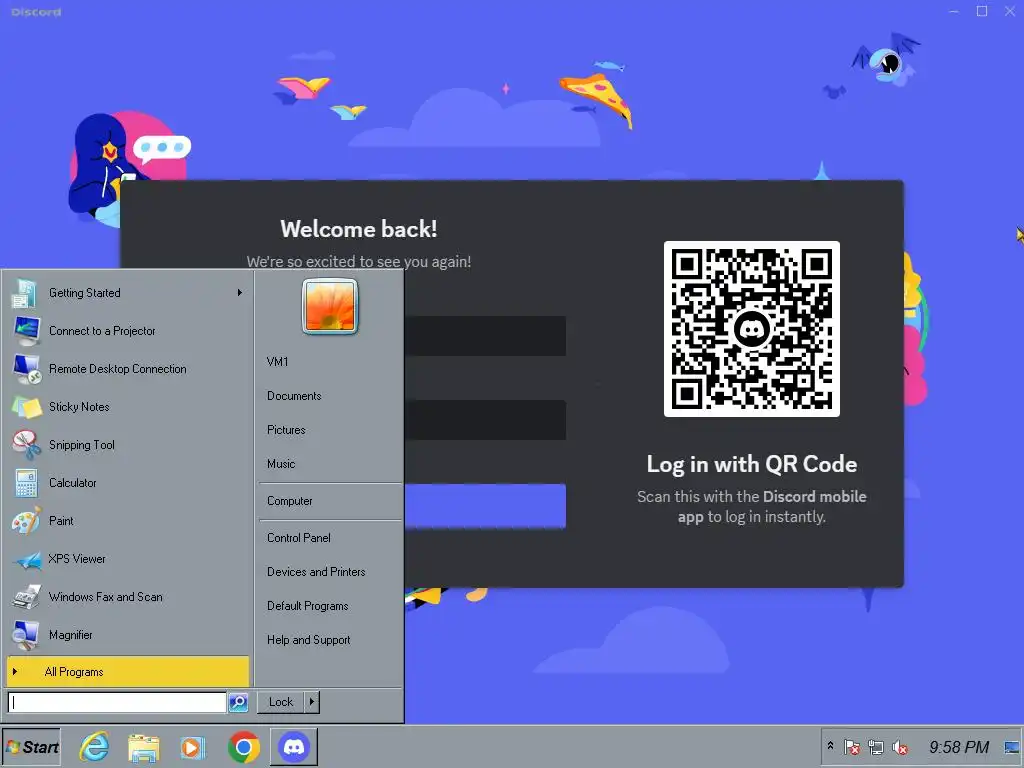Viewport: 1024px width, 768px height.
Task: Click the 9:58 PM clock
Action: tap(959, 747)
